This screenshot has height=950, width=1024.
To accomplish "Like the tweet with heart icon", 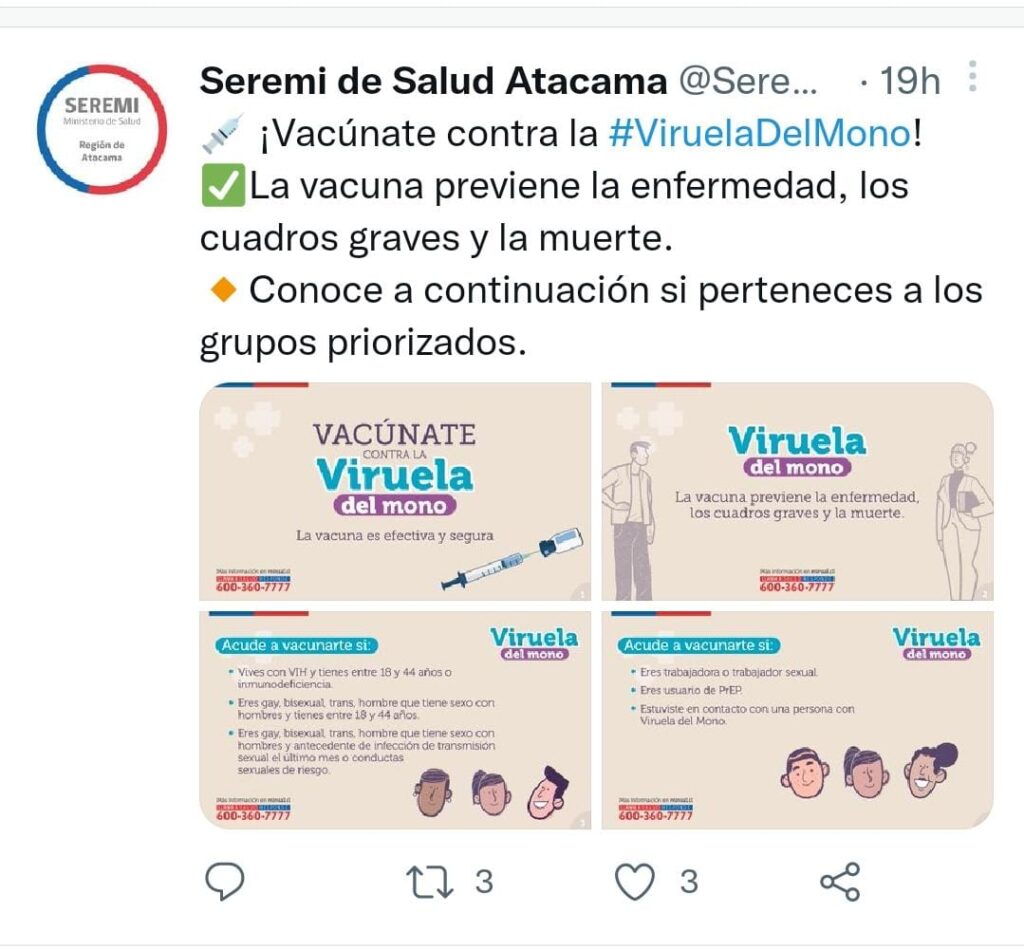I will point(635,881).
